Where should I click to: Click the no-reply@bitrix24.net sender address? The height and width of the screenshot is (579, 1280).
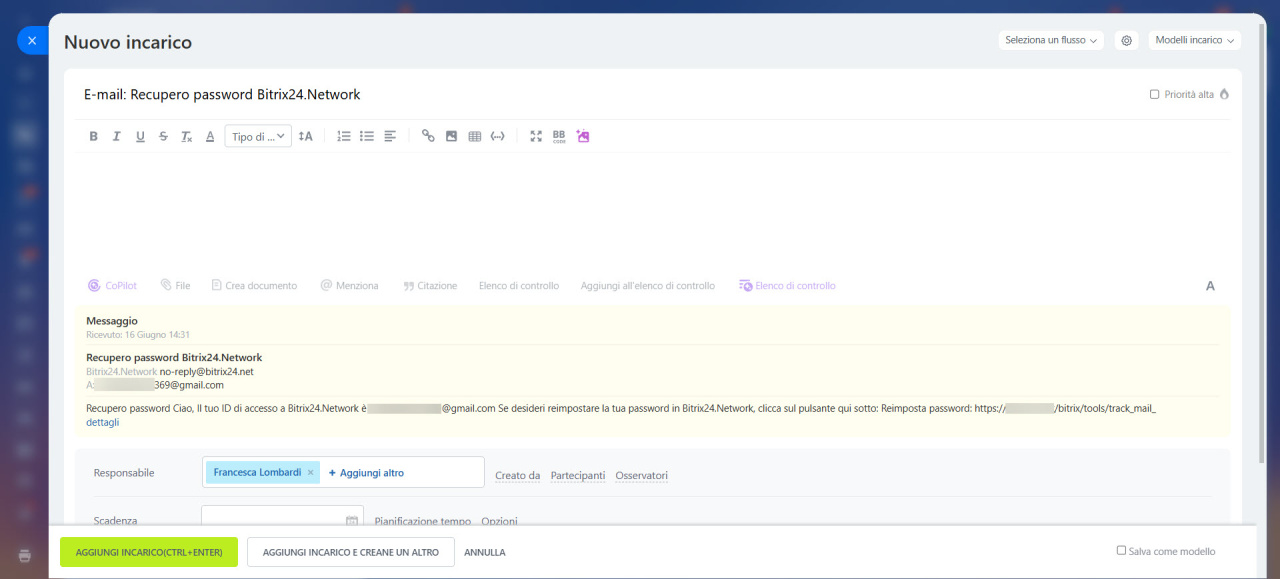tap(207, 371)
